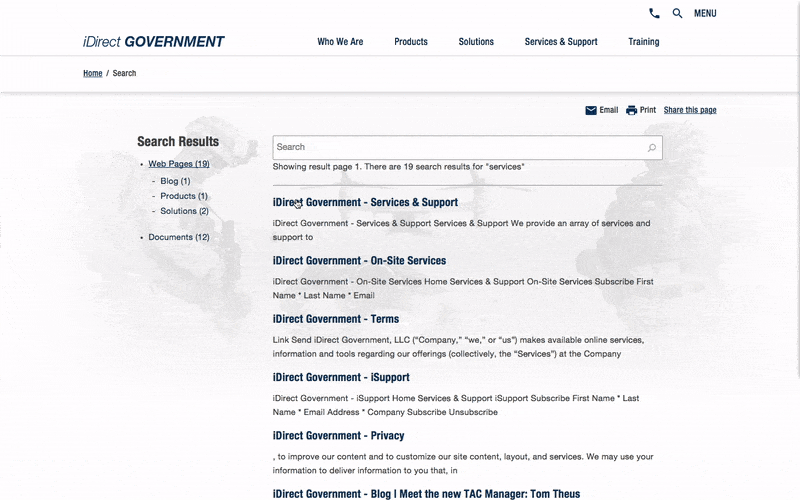The width and height of the screenshot is (800, 500).
Task: Open the Solutions navigation item
Action: click(476, 42)
